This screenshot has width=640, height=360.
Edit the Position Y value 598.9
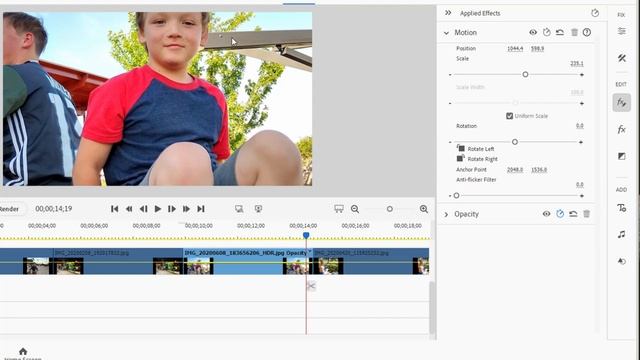click(x=537, y=49)
